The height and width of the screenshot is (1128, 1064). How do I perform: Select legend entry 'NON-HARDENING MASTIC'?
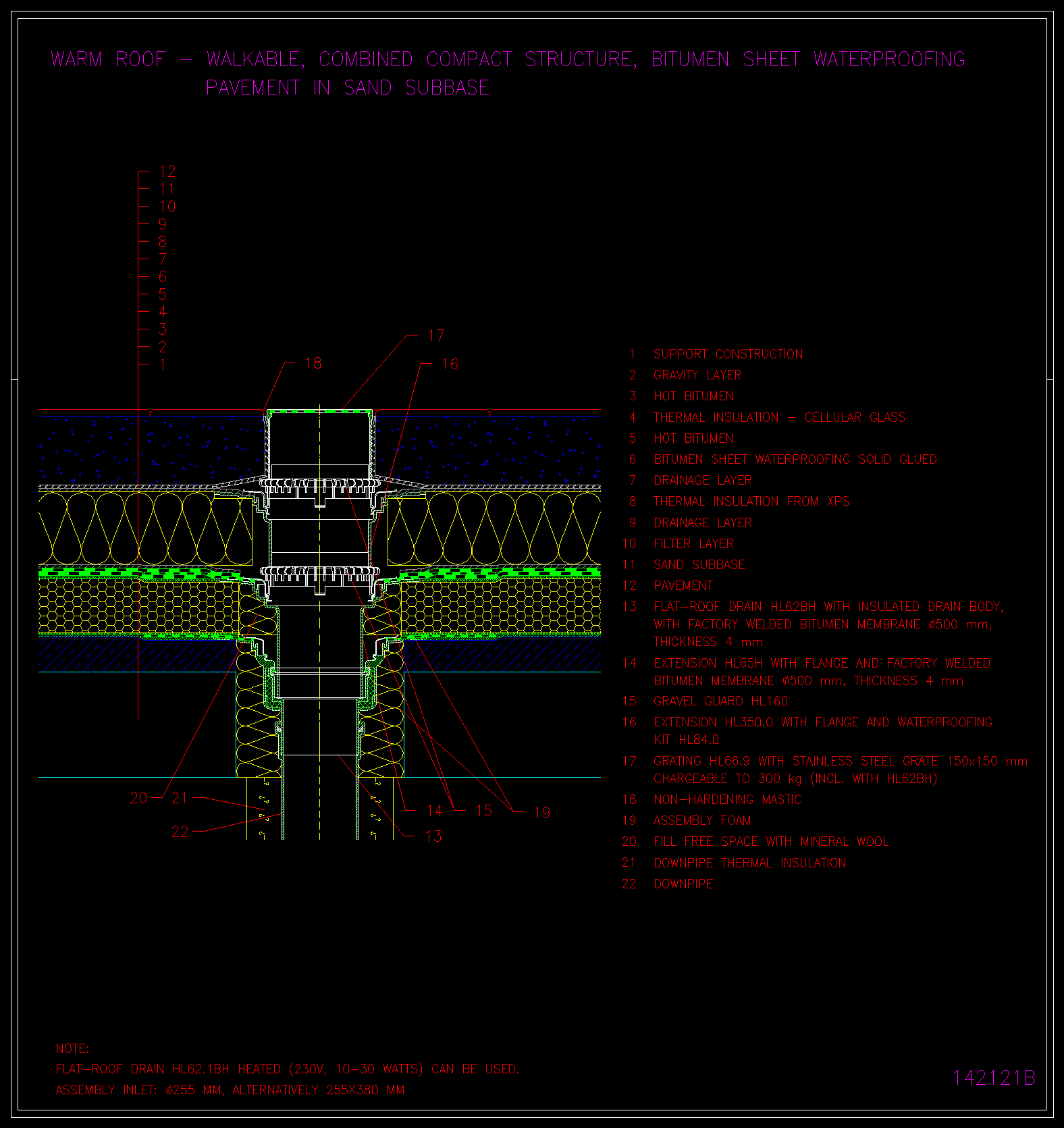727,799
